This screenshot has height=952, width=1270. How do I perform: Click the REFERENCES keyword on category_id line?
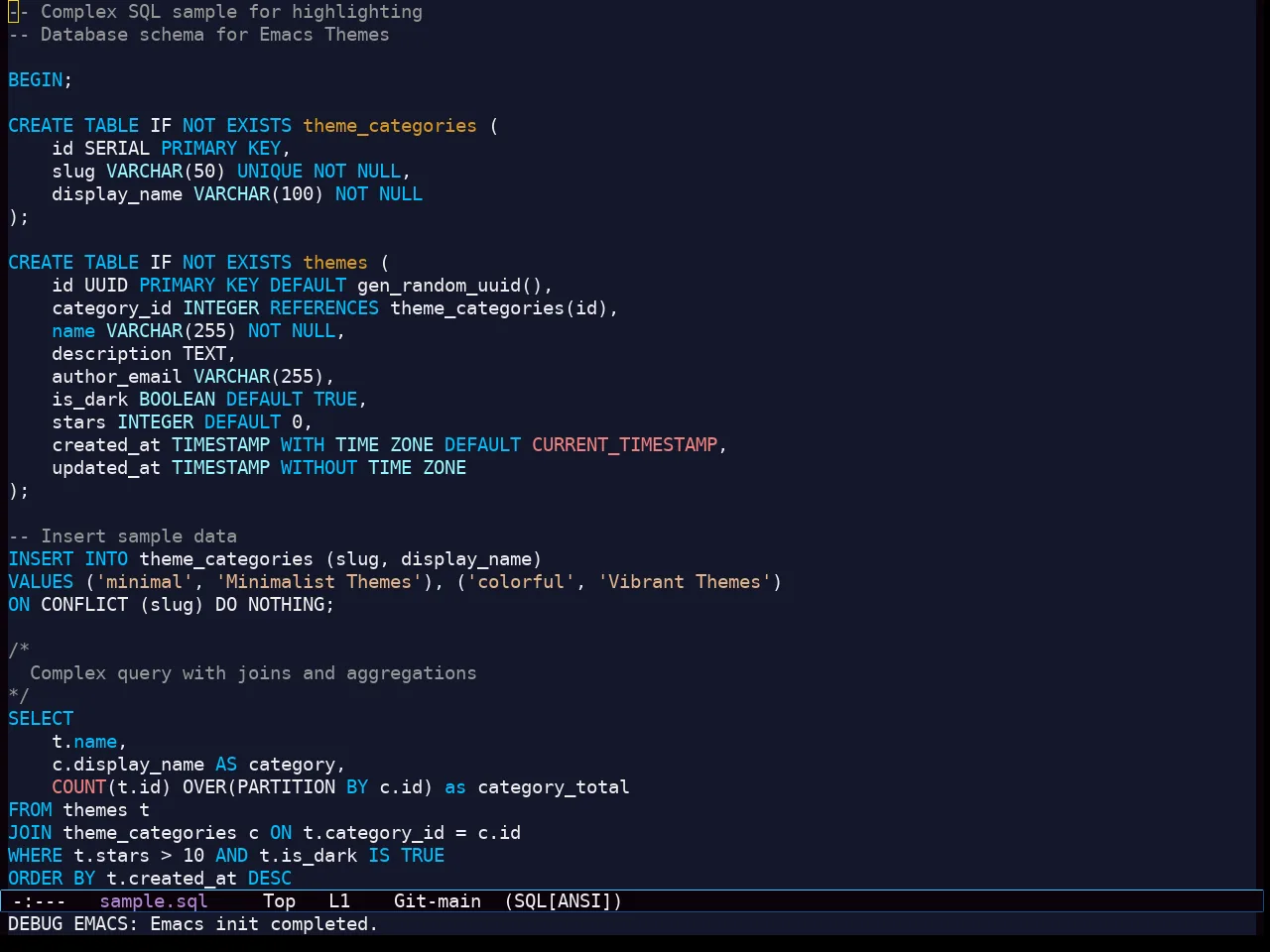(x=324, y=308)
